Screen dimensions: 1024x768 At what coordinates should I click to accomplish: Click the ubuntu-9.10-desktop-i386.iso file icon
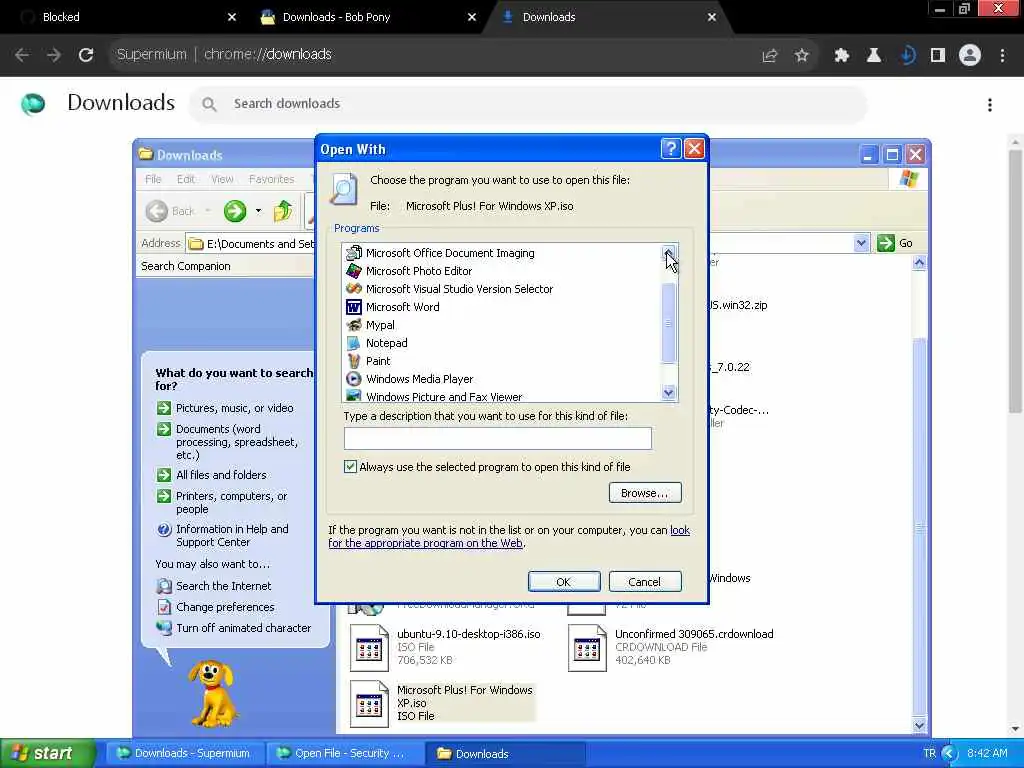pos(369,647)
